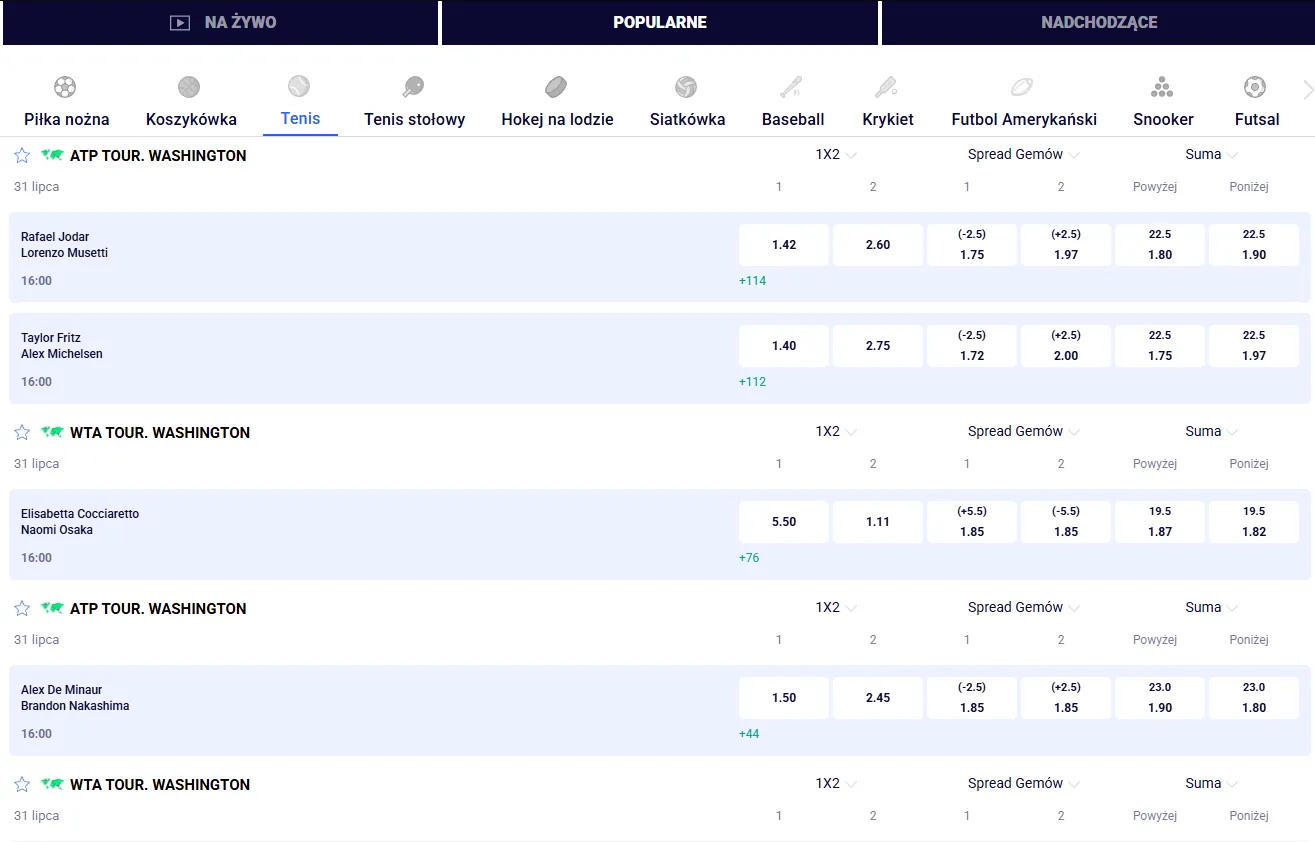Switch to the NA ŻYWO tab
This screenshot has width=1315, height=842.
[x=221, y=22]
